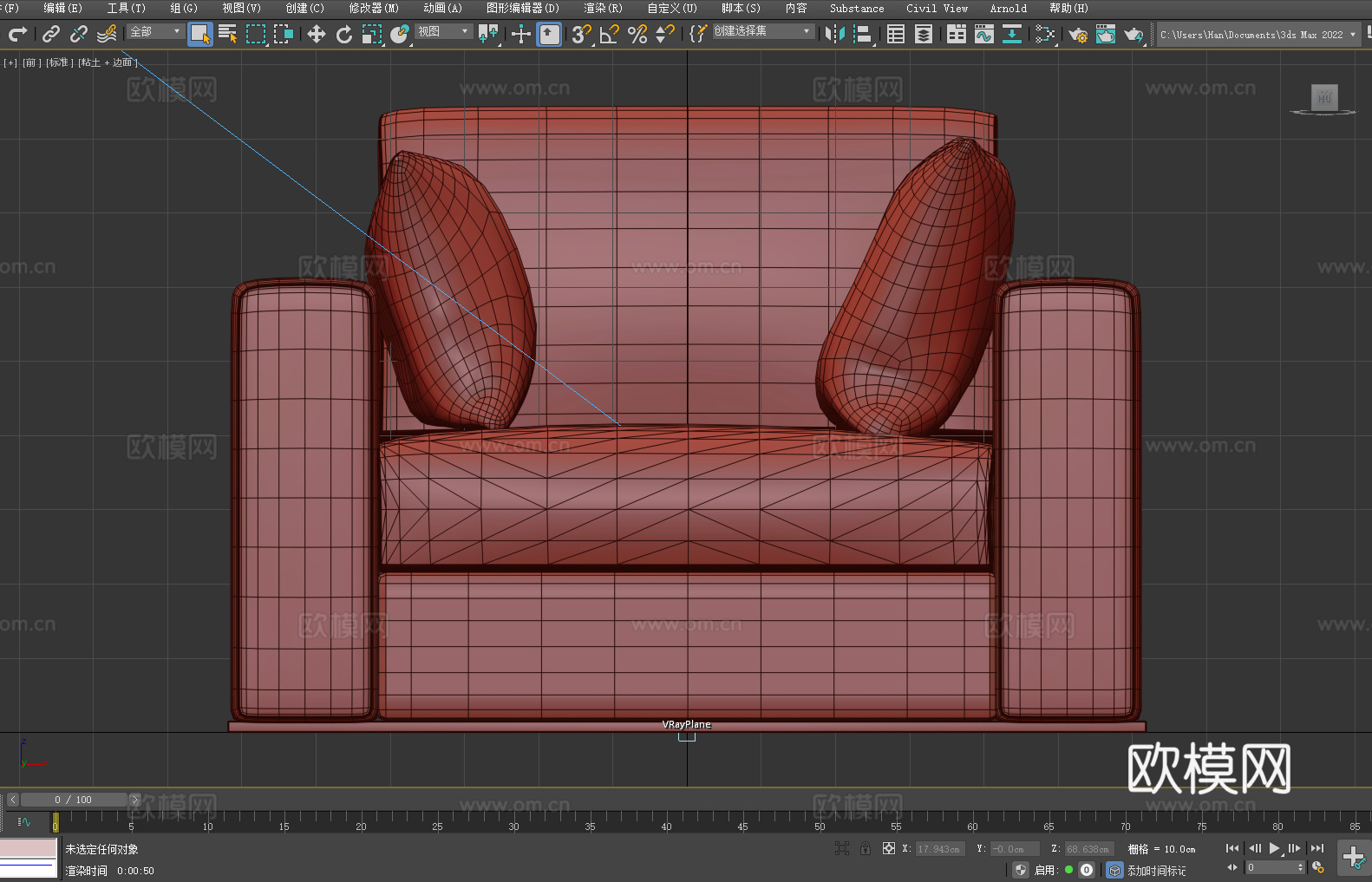The image size is (1372, 882).
Task: Toggle the Percent Snap icon
Action: coord(637,34)
